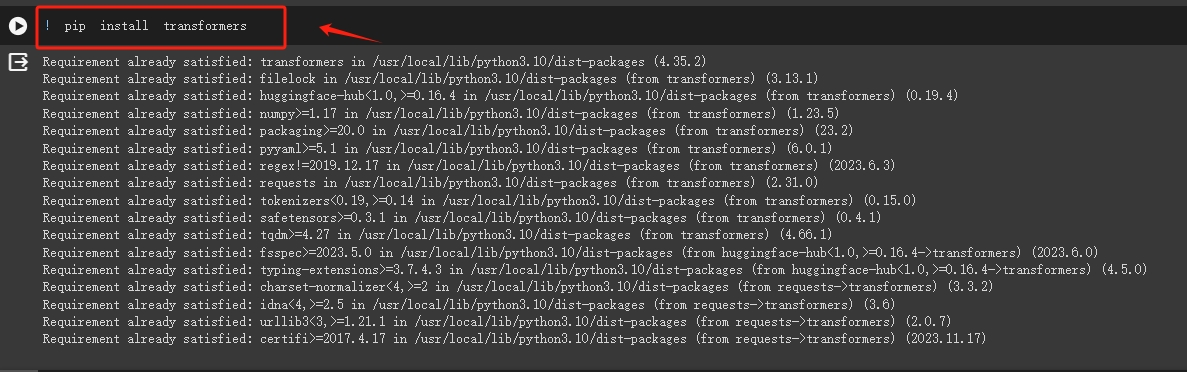Click the transformers (4.35.2) output line
Viewport: 1187px width, 372px height.
[374, 61]
